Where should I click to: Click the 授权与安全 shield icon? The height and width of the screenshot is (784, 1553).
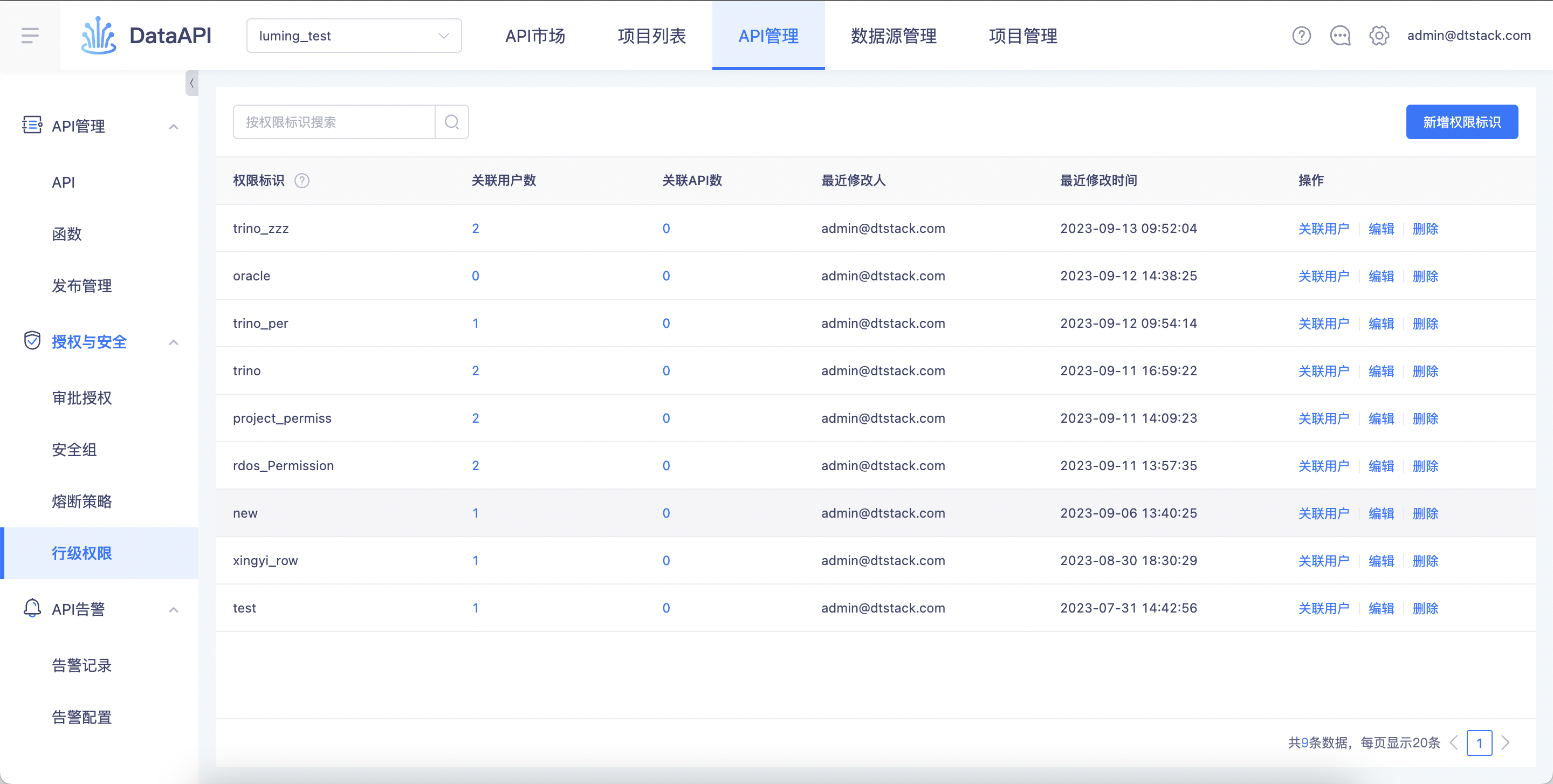(x=32, y=340)
